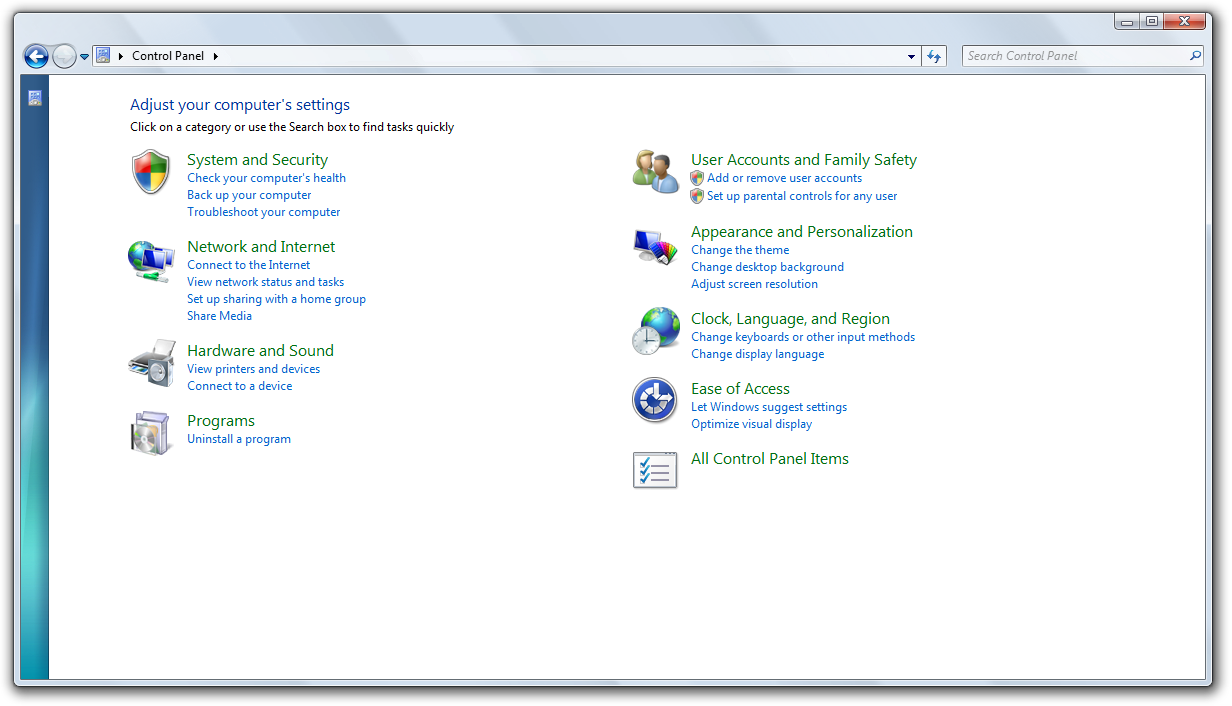Image resolution: width=1232 pixels, height=706 pixels.
Task: Open Troubleshoot your computer
Action: (263, 212)
